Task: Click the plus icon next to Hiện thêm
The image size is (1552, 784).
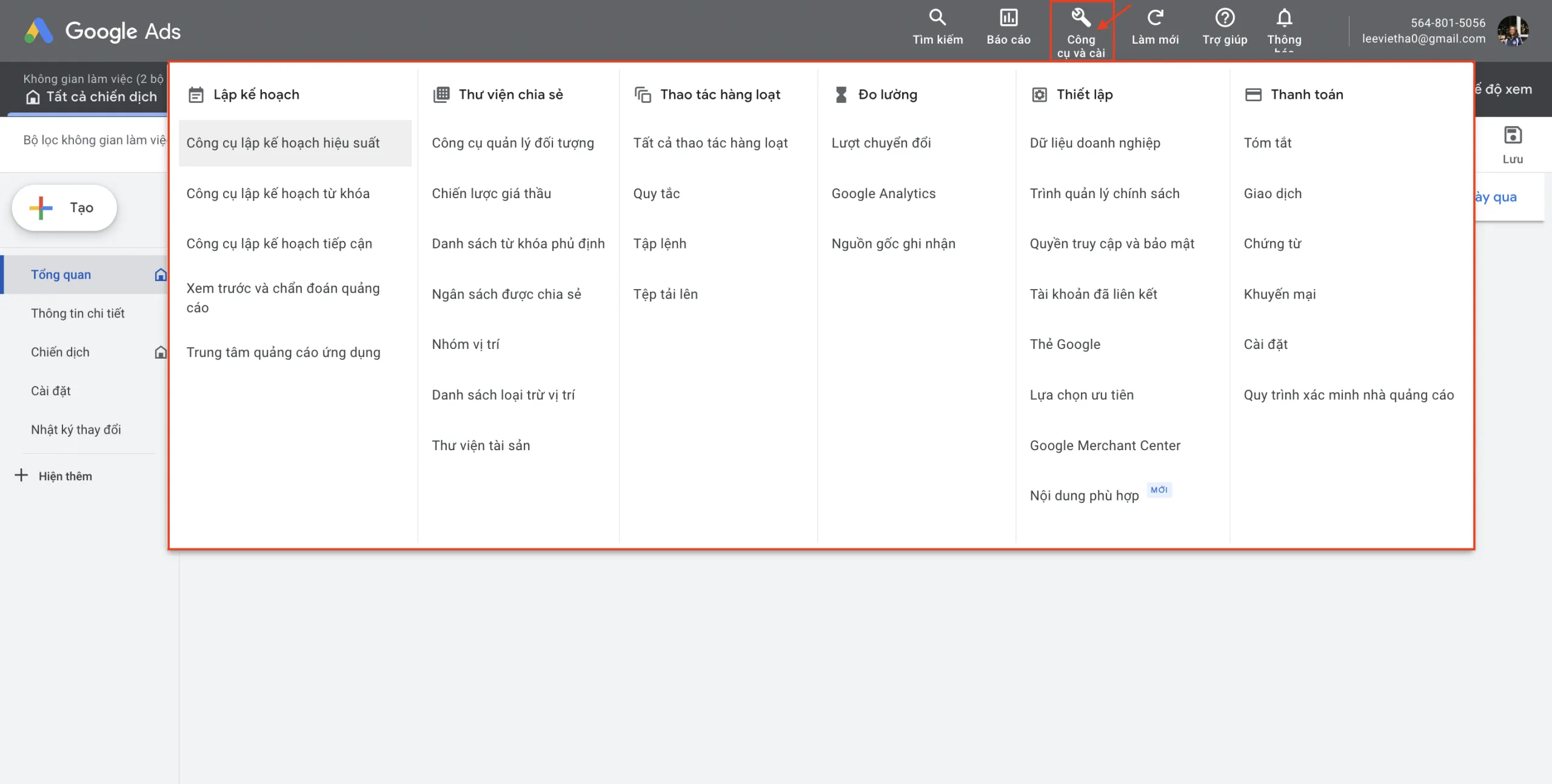Action: pos(21,475)
